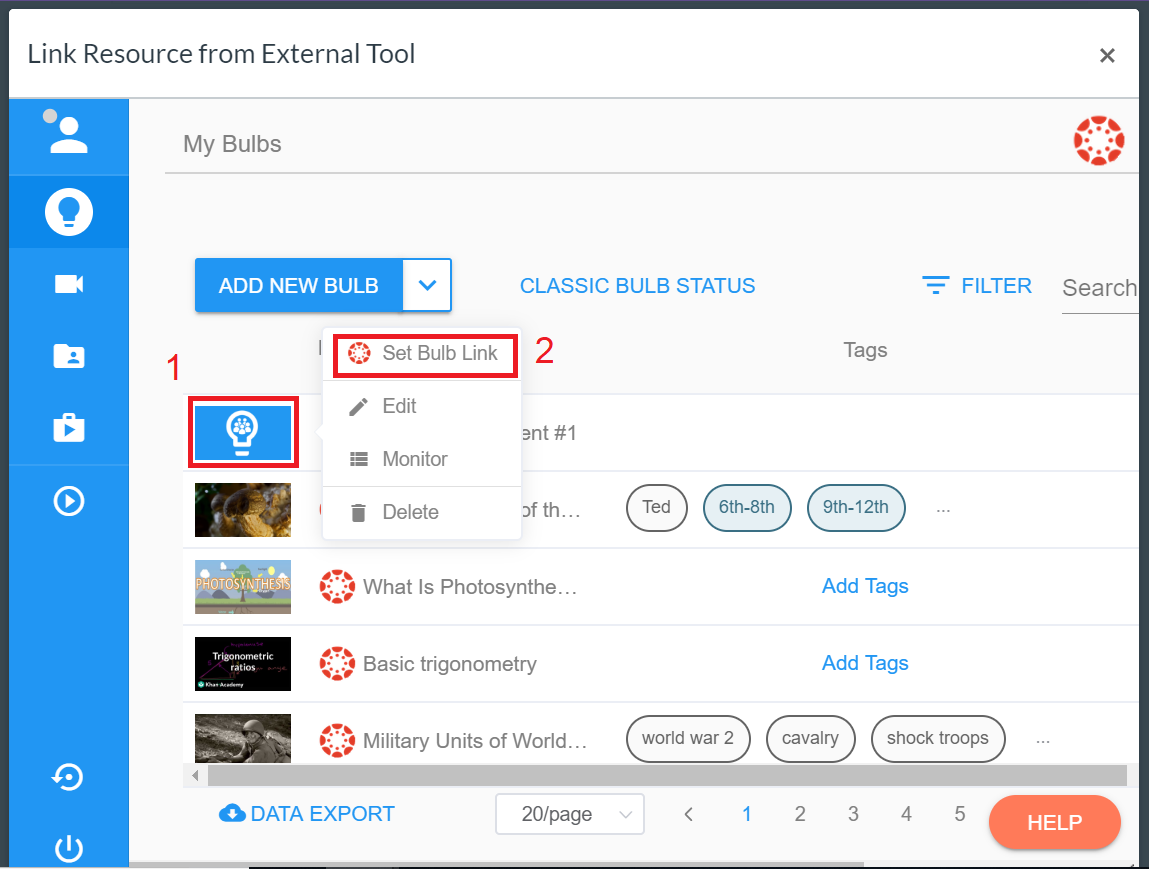Viewport: 1149px width, 869px height.
Task: Toggle the Ted tag filter
Action: [656, 508]
